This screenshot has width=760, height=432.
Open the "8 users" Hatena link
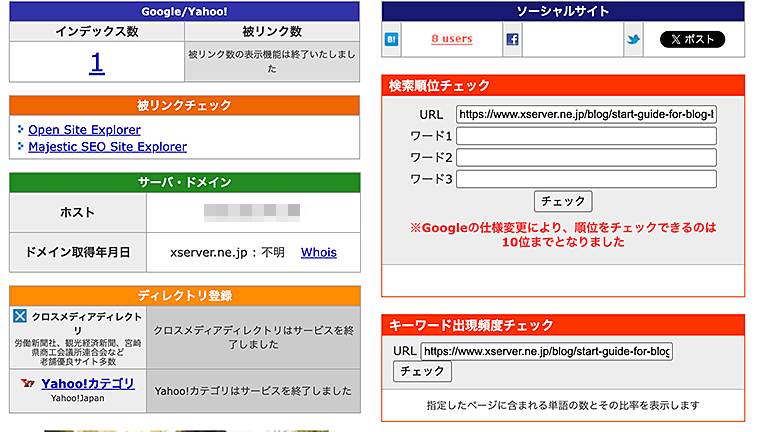pyautogui.click(x=452, y=39)
